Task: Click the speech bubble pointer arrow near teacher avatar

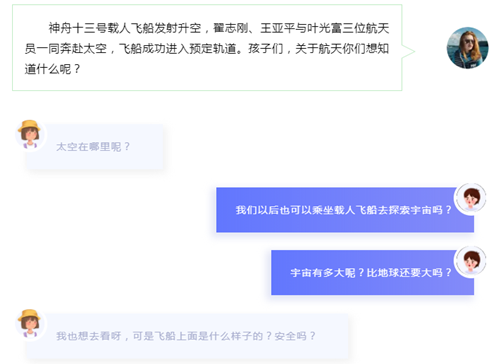Action: pyautogui.click(x=408, y=52)
